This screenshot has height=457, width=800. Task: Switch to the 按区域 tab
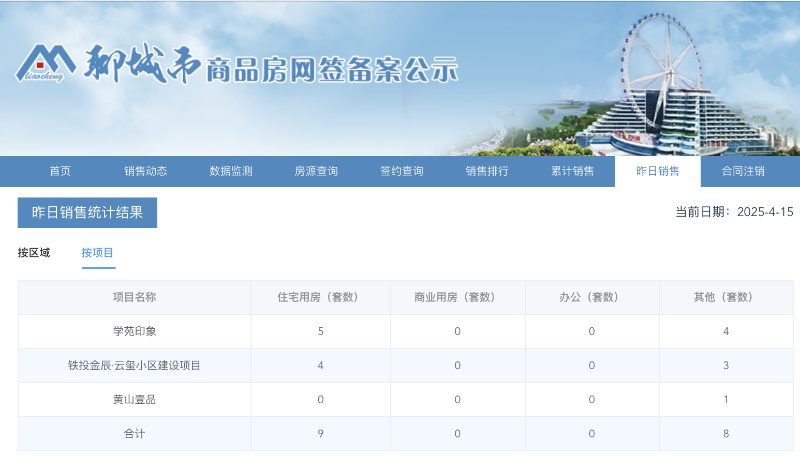pos(34,252)
